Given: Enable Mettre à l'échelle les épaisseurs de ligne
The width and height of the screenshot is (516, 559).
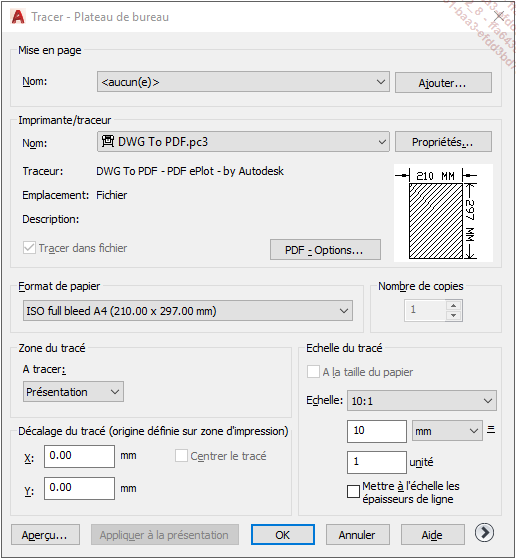Looking at the screenshot, I should tap(353, 492).
